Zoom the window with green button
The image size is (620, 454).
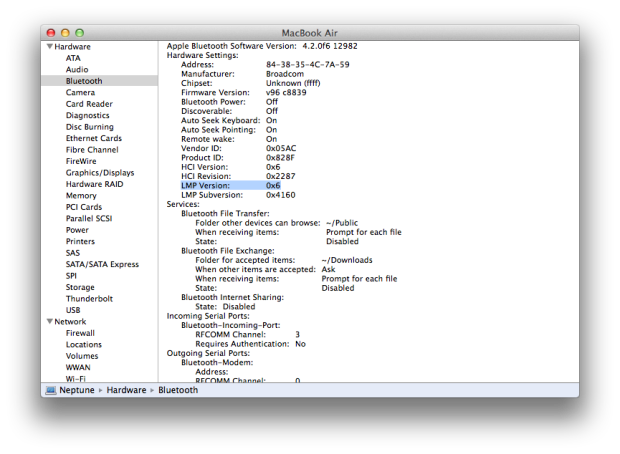click(80, 33)
